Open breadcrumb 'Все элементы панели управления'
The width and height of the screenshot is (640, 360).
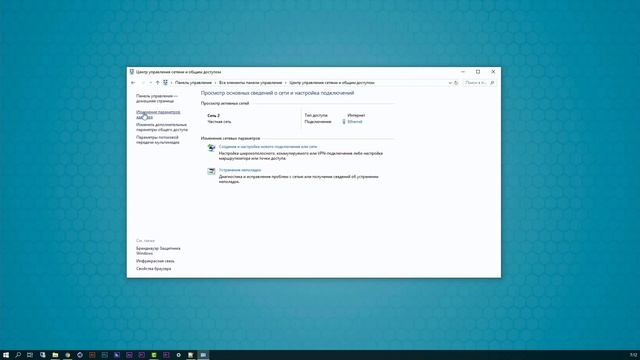(251, 83)
